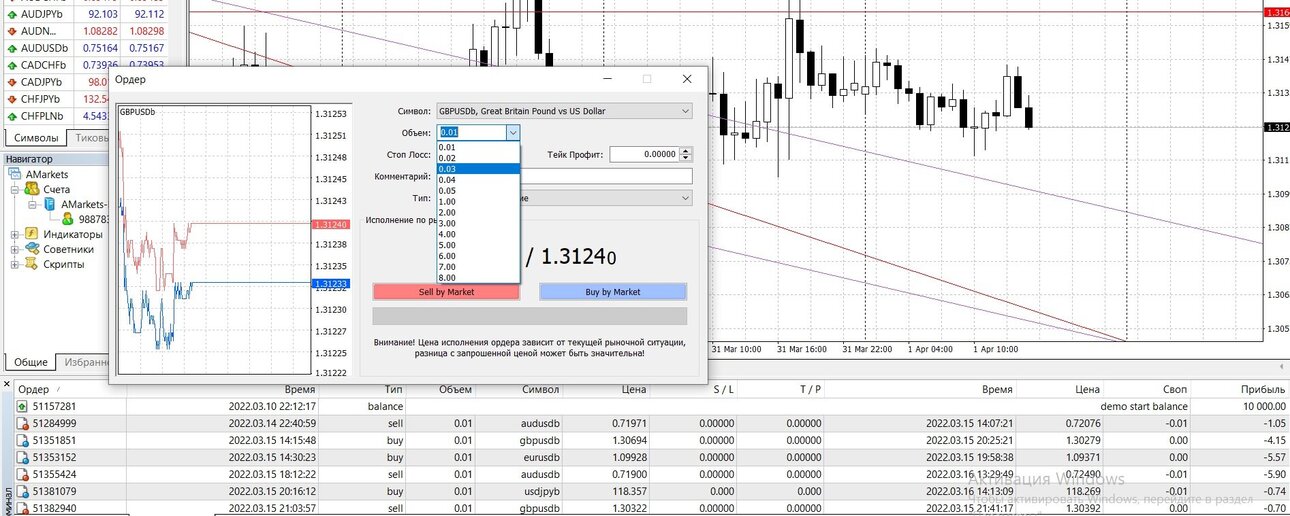Click the Объем volume input field

[470, 132]
